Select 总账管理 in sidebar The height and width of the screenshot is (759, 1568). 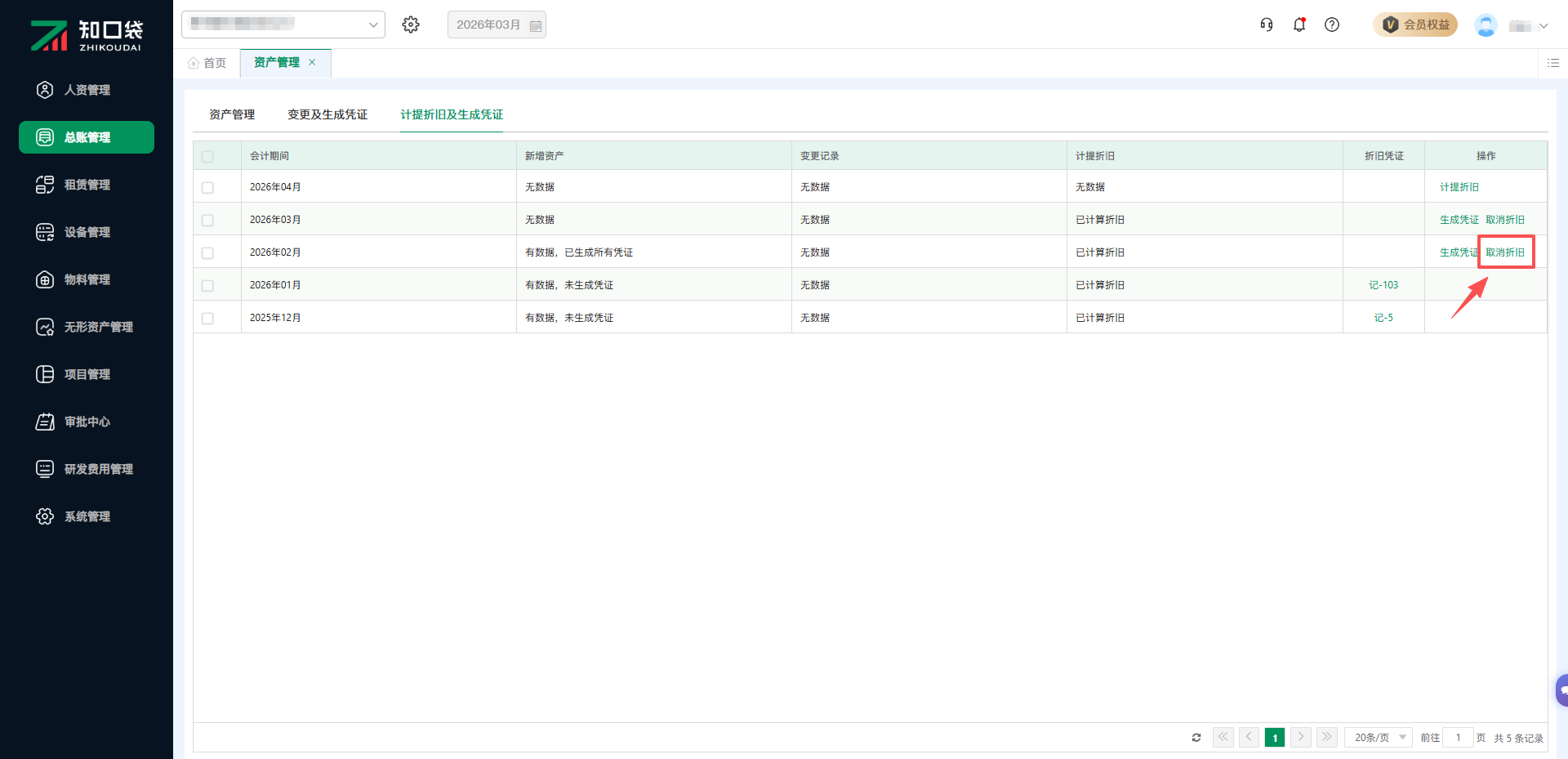87,137
